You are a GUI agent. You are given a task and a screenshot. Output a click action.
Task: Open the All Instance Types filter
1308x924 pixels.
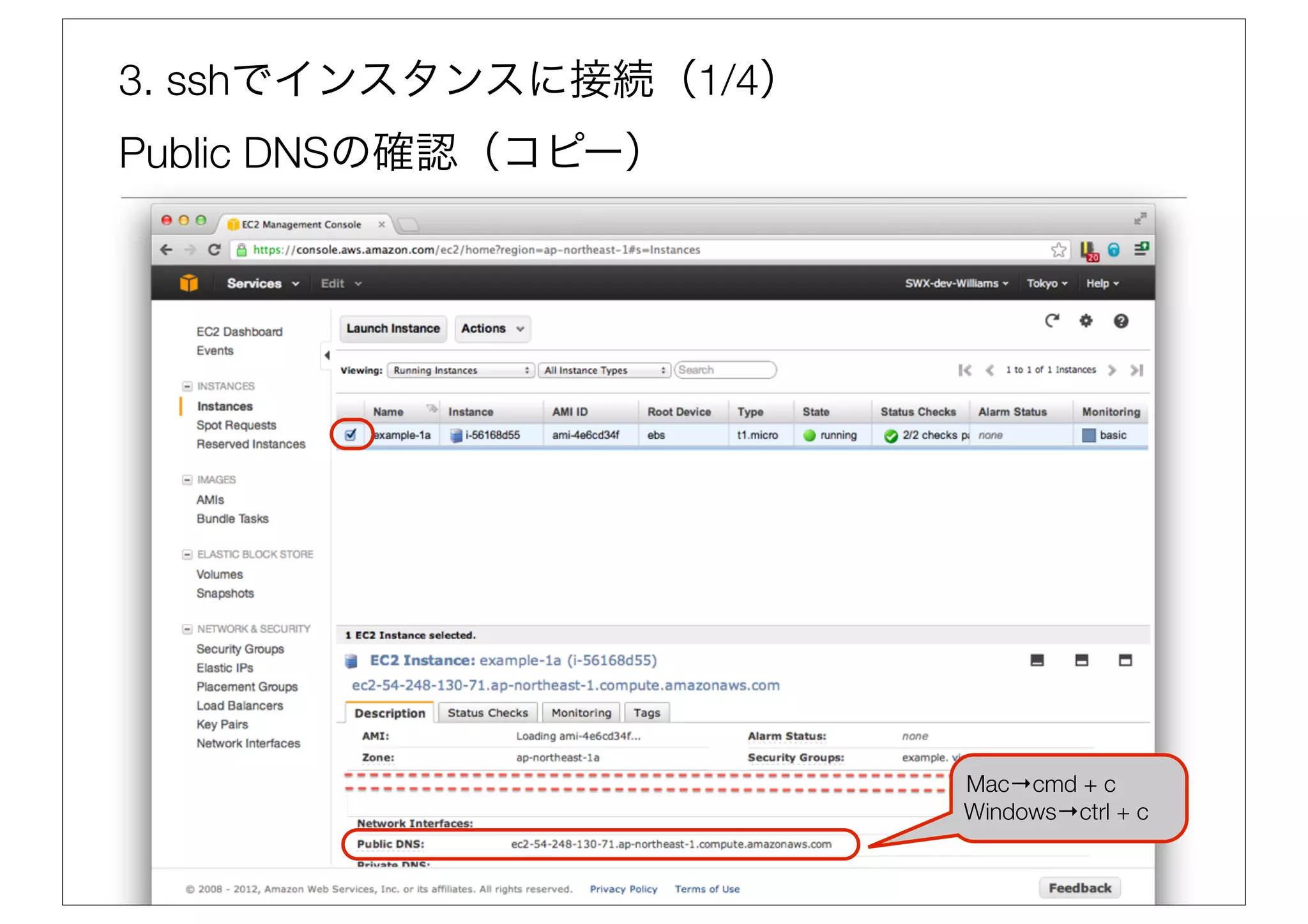click(x=604, y=370)
